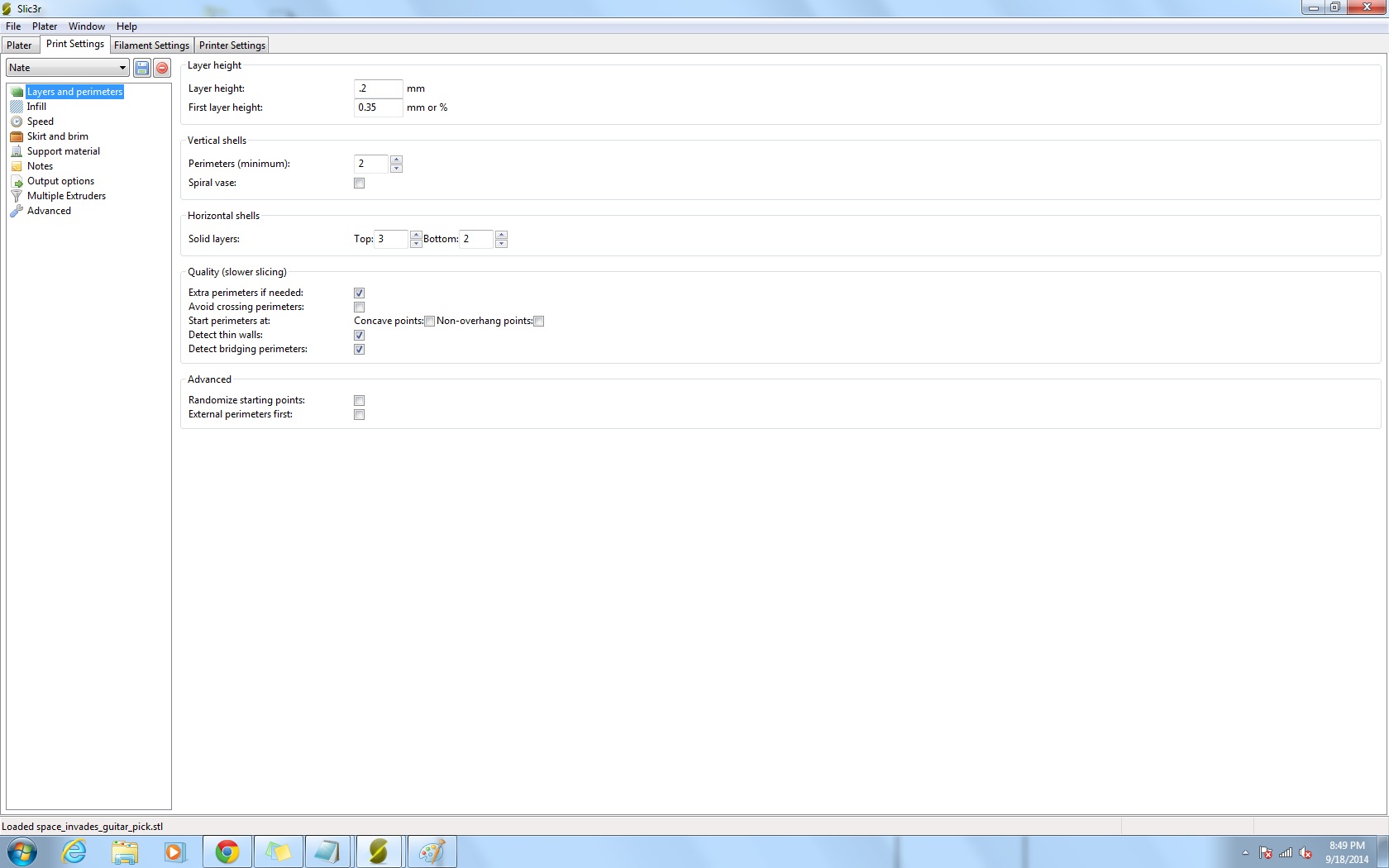This screenshot has height=868, width=1389.
Task: Decrease Perimeters minimum with down arrow
Action: (396, 169)
